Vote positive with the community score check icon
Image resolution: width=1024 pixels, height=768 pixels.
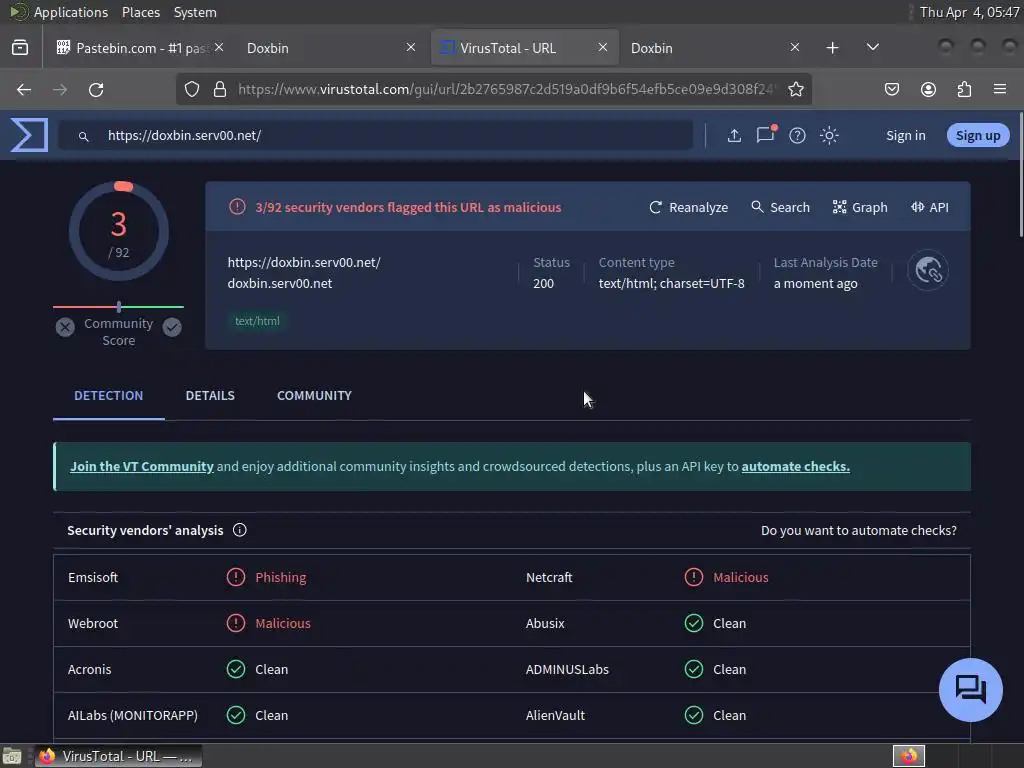coord(172,327)
